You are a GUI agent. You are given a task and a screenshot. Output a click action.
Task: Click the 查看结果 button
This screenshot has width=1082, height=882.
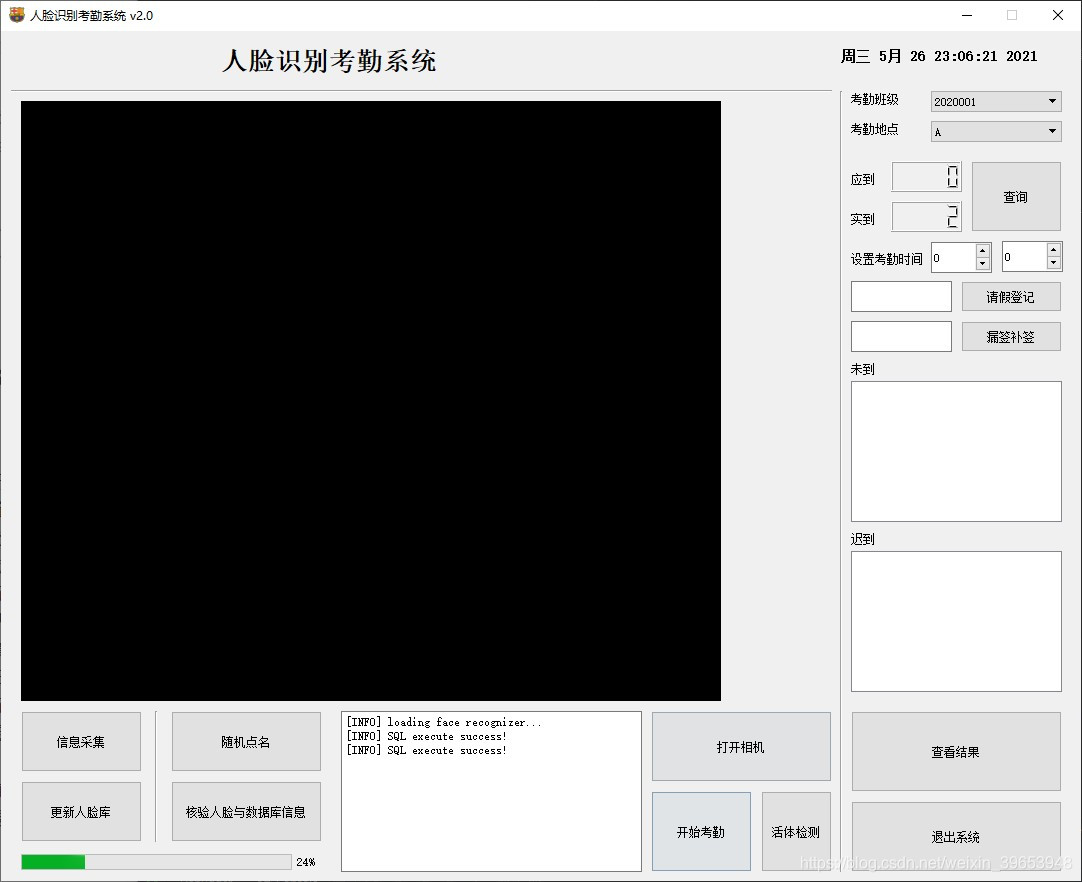tap(956, 752)
